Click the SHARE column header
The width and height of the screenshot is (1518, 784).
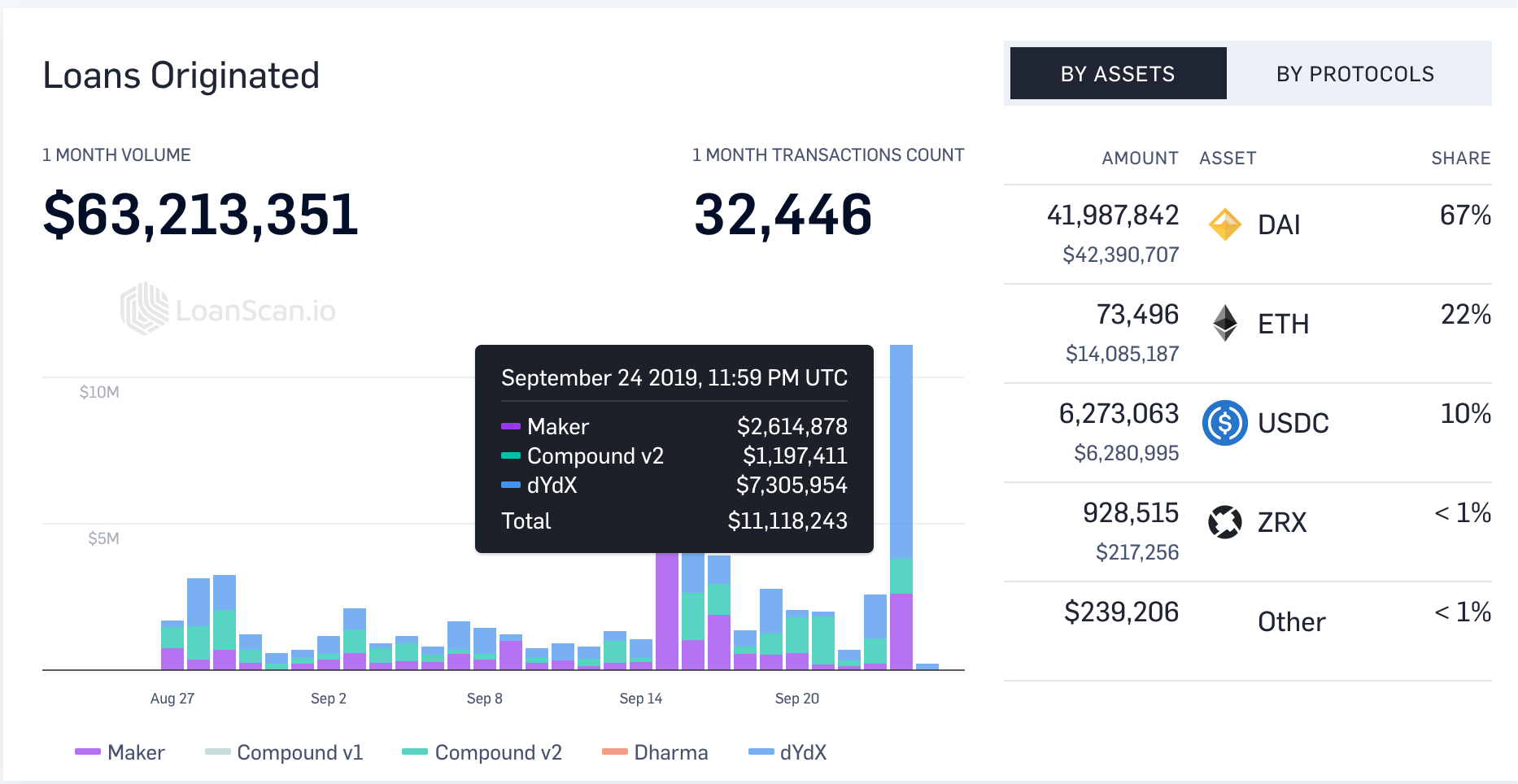(1460, 158)
